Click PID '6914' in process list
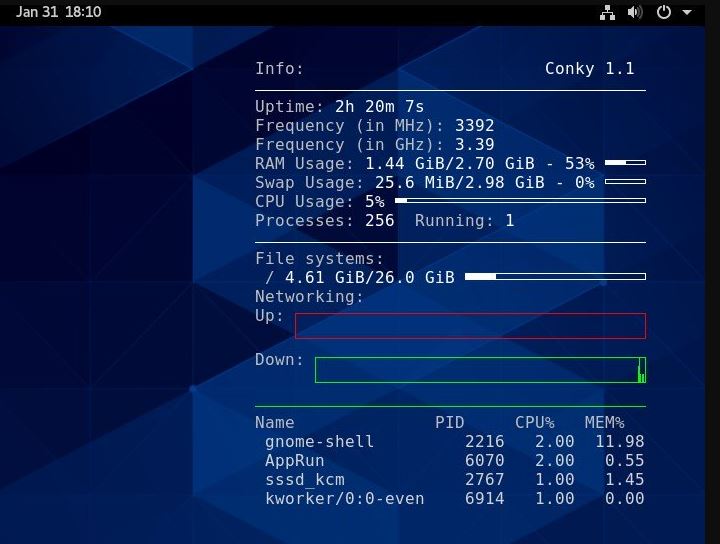 484,499
